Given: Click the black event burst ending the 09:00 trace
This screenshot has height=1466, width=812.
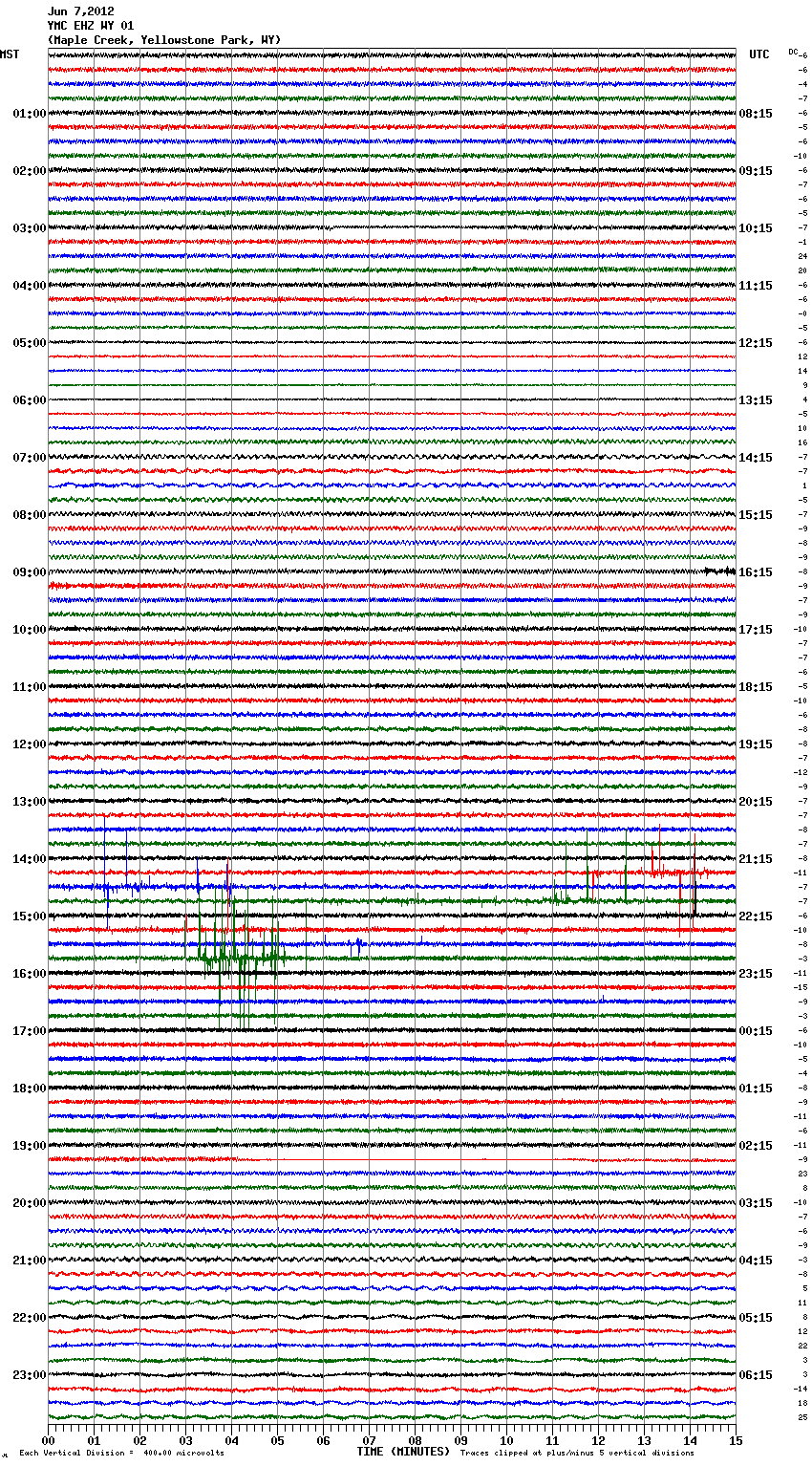Looking at the screenshot, I should click(x=720, y=571).
